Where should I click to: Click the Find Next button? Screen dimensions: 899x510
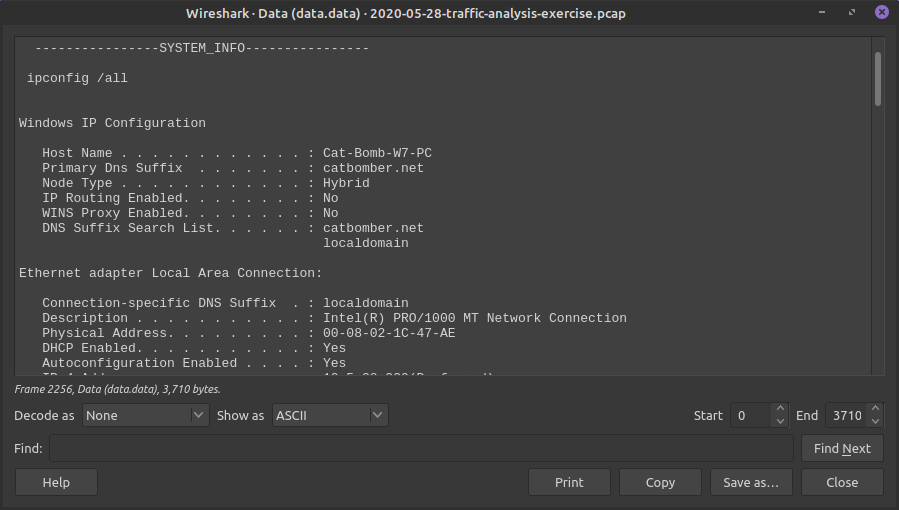[x=842, y=448]
